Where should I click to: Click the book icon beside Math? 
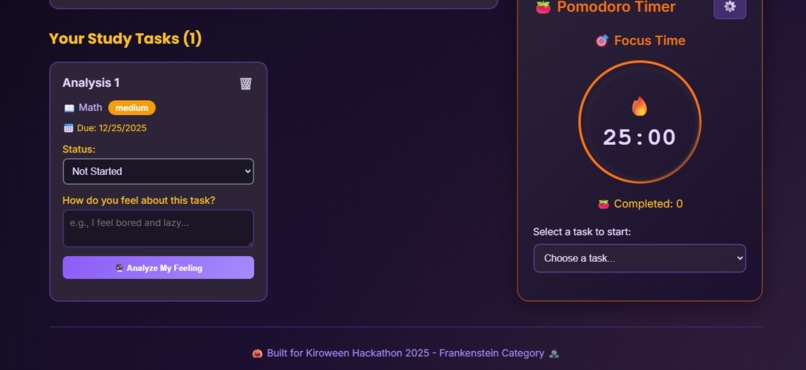(x=69, y=108)
